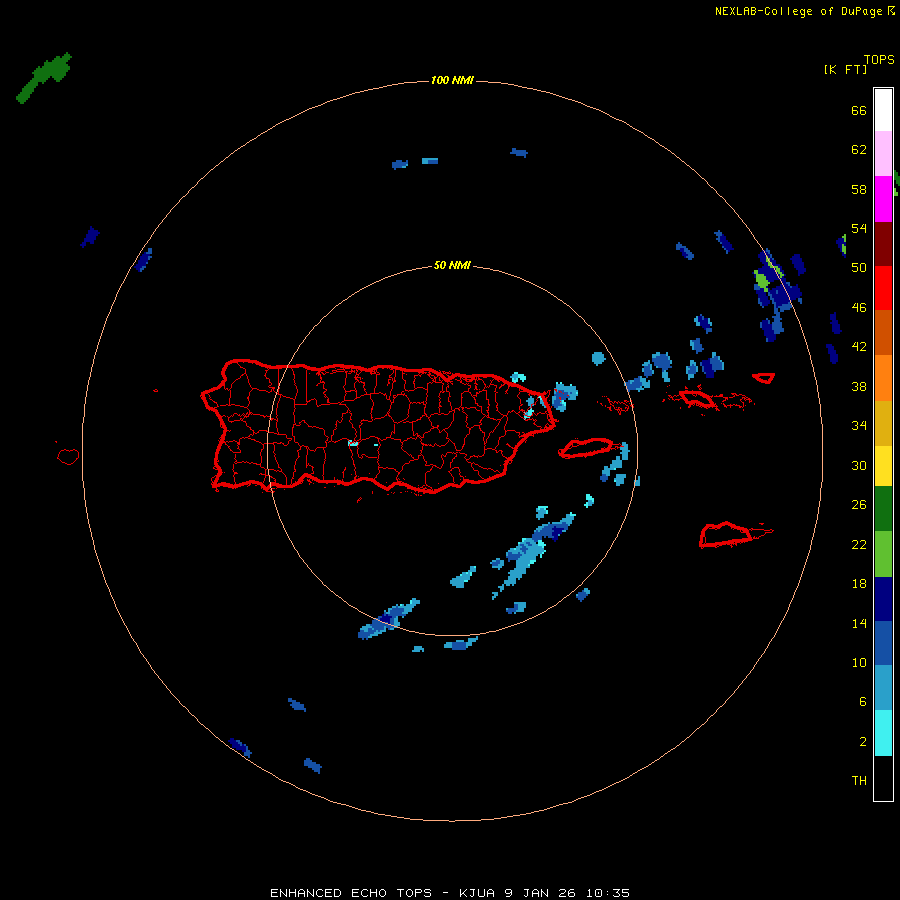The image size is (900, 900).
Task: Click the ENHANCED ECHO TOPS product title
Action: click(x=351, y=893)
